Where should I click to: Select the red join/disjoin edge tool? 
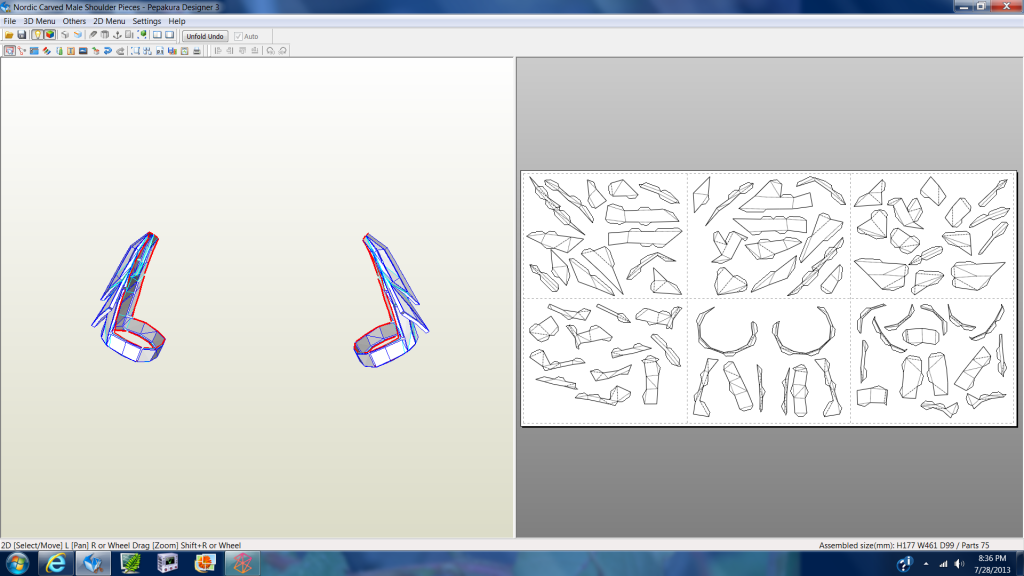click(x=22, y=50)
